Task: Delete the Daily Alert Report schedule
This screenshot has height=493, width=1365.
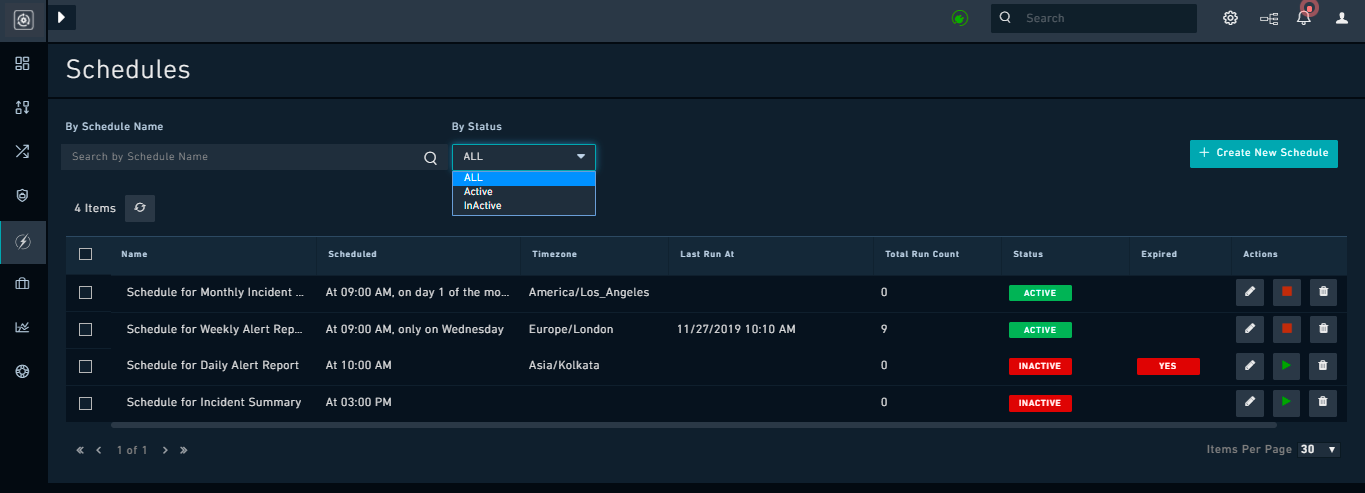Action: tap(1324, 365)
